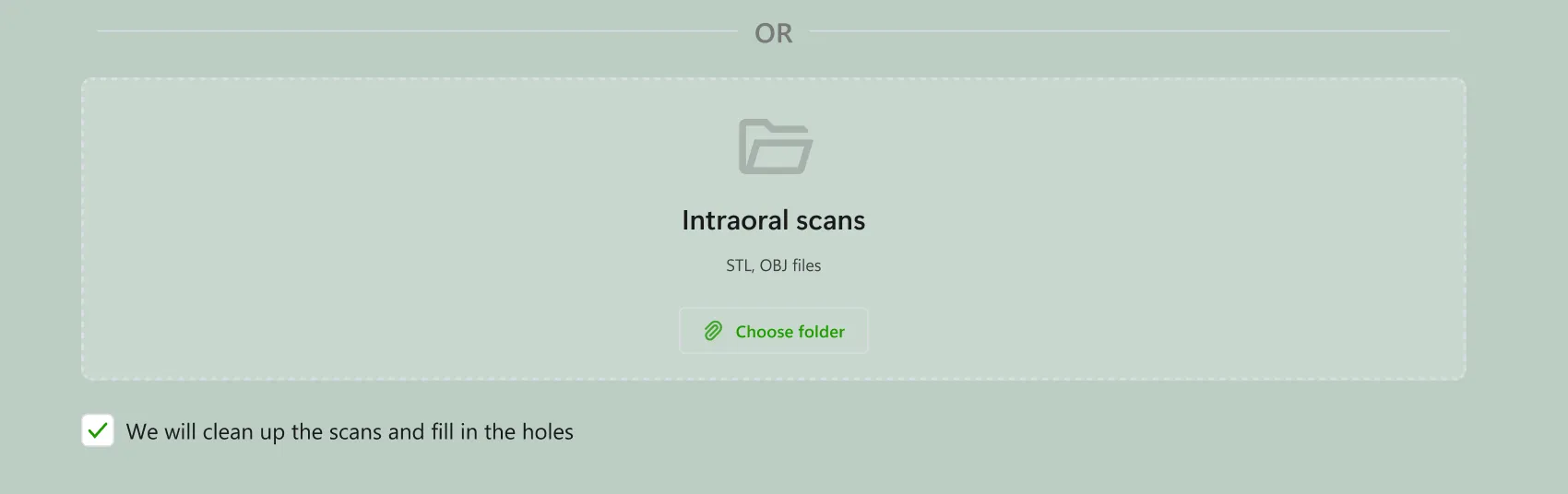Click the OR divider text
This screenshot has width=1568, height=494.
coord(774,33)
